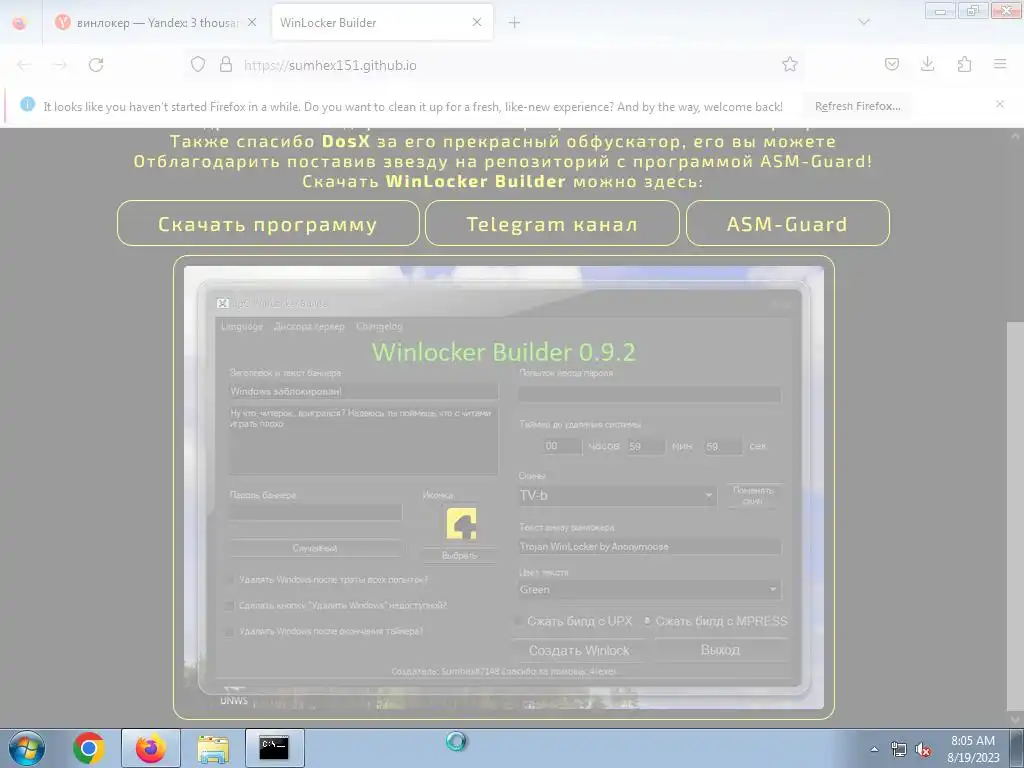Click the page scrollbar down arrow
The height and width of the screenshot is (768, 1024).
point(1016,720)
